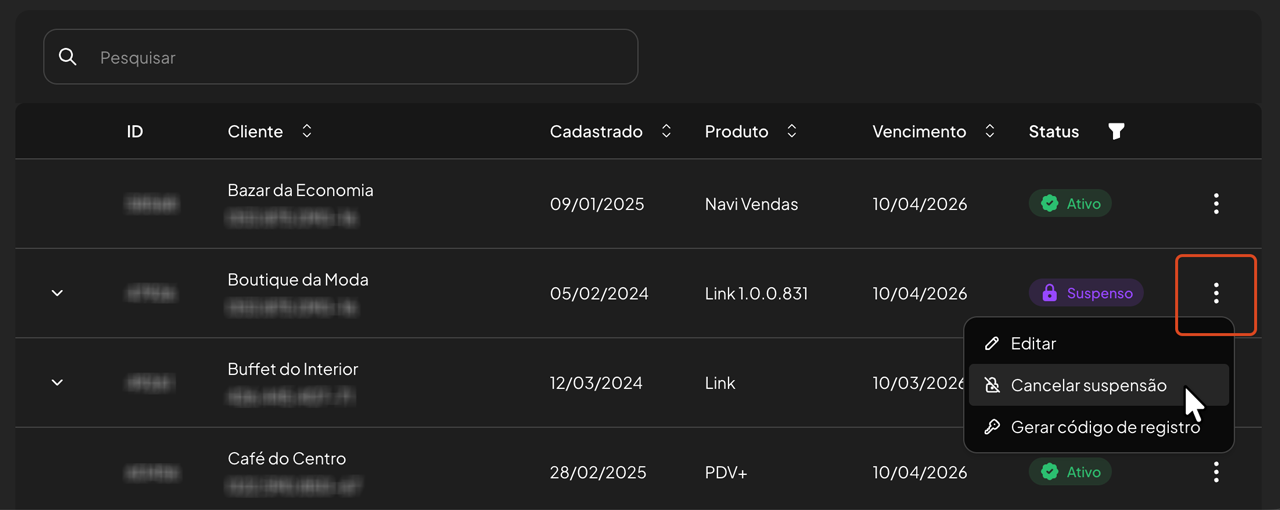Click the three-dot menu for Boutique da Moda
Image resolution: width=1280 pixels, height=510 pixels.
(x=1216, y=293)
